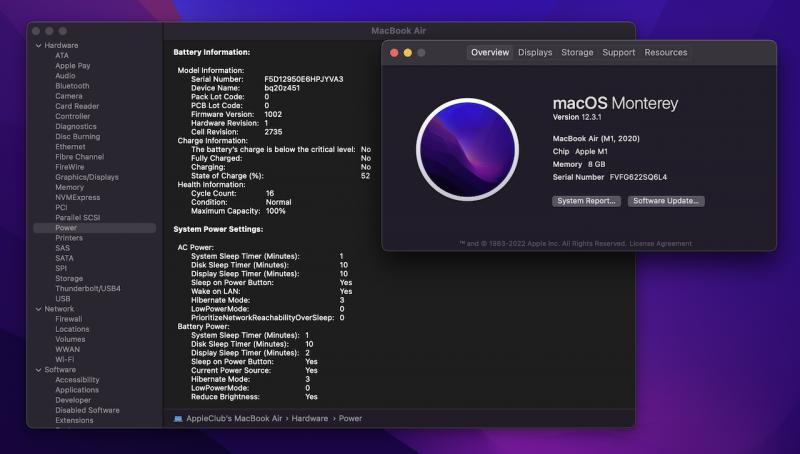Select Printers in the sidebar

tap(69, 238)
